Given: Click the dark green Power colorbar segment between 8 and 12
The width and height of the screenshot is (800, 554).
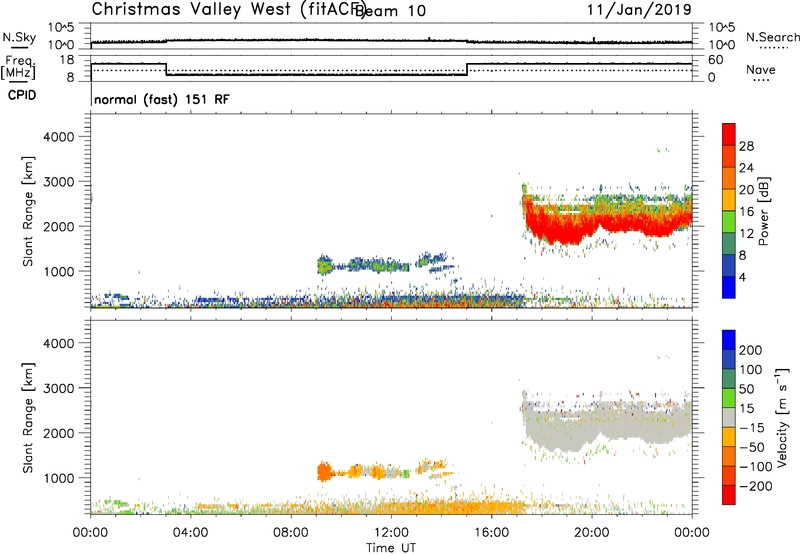Looking at the screenshot, I should point(729,243).
